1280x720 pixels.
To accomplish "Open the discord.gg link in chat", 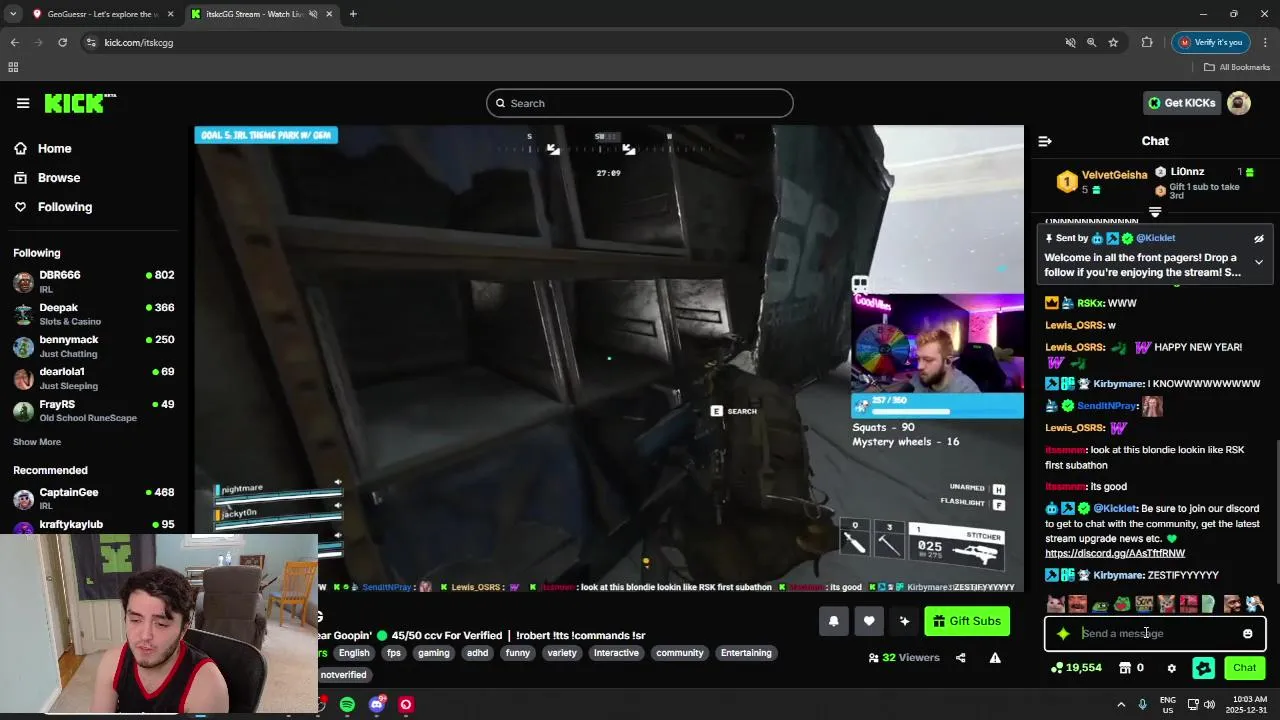I will [1115, 553].
